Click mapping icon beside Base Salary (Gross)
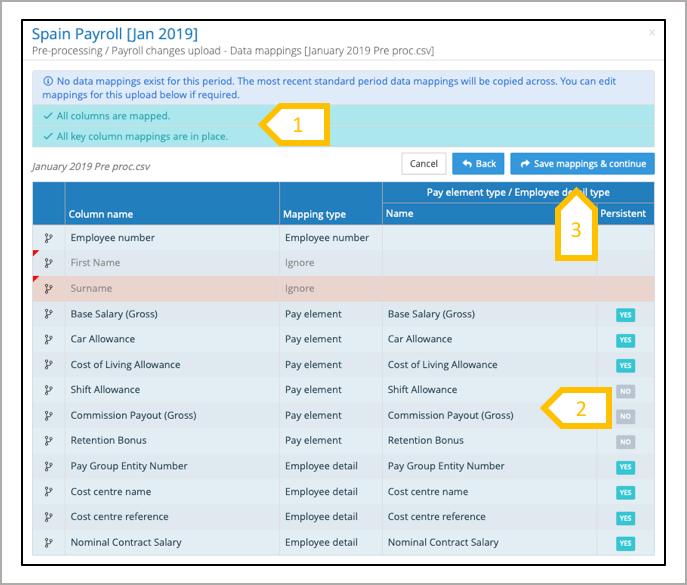This screenshot has width=687, height=585. click(x=48, y=314)
